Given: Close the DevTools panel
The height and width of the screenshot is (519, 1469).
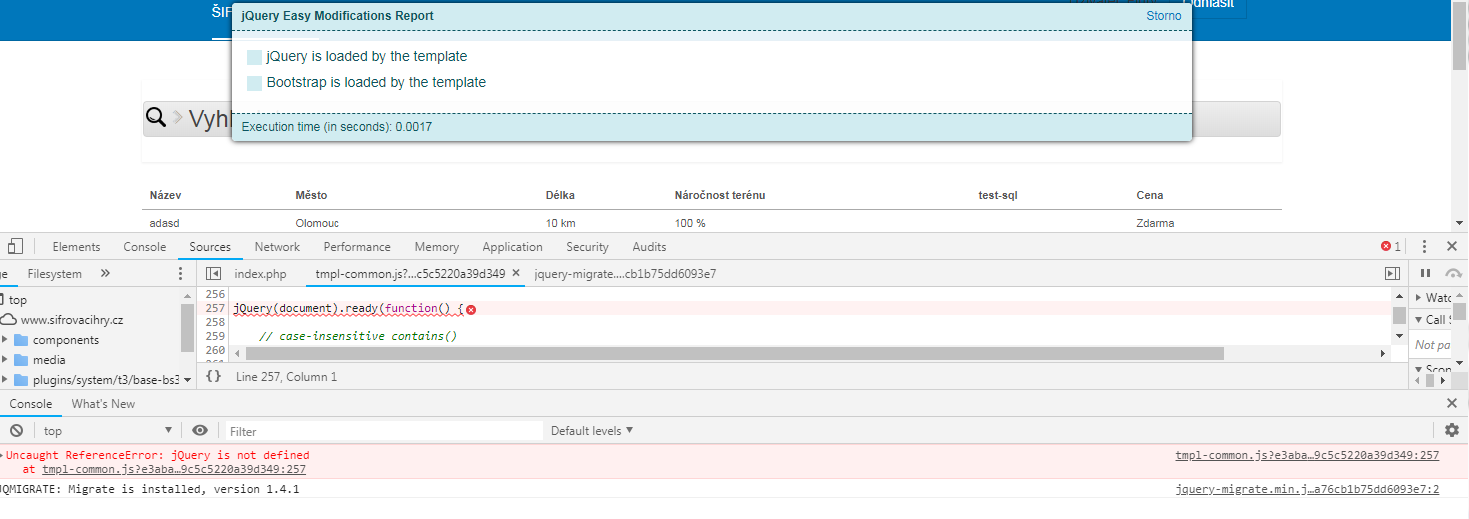Looking at the screenshot, I should point(1452,246).
